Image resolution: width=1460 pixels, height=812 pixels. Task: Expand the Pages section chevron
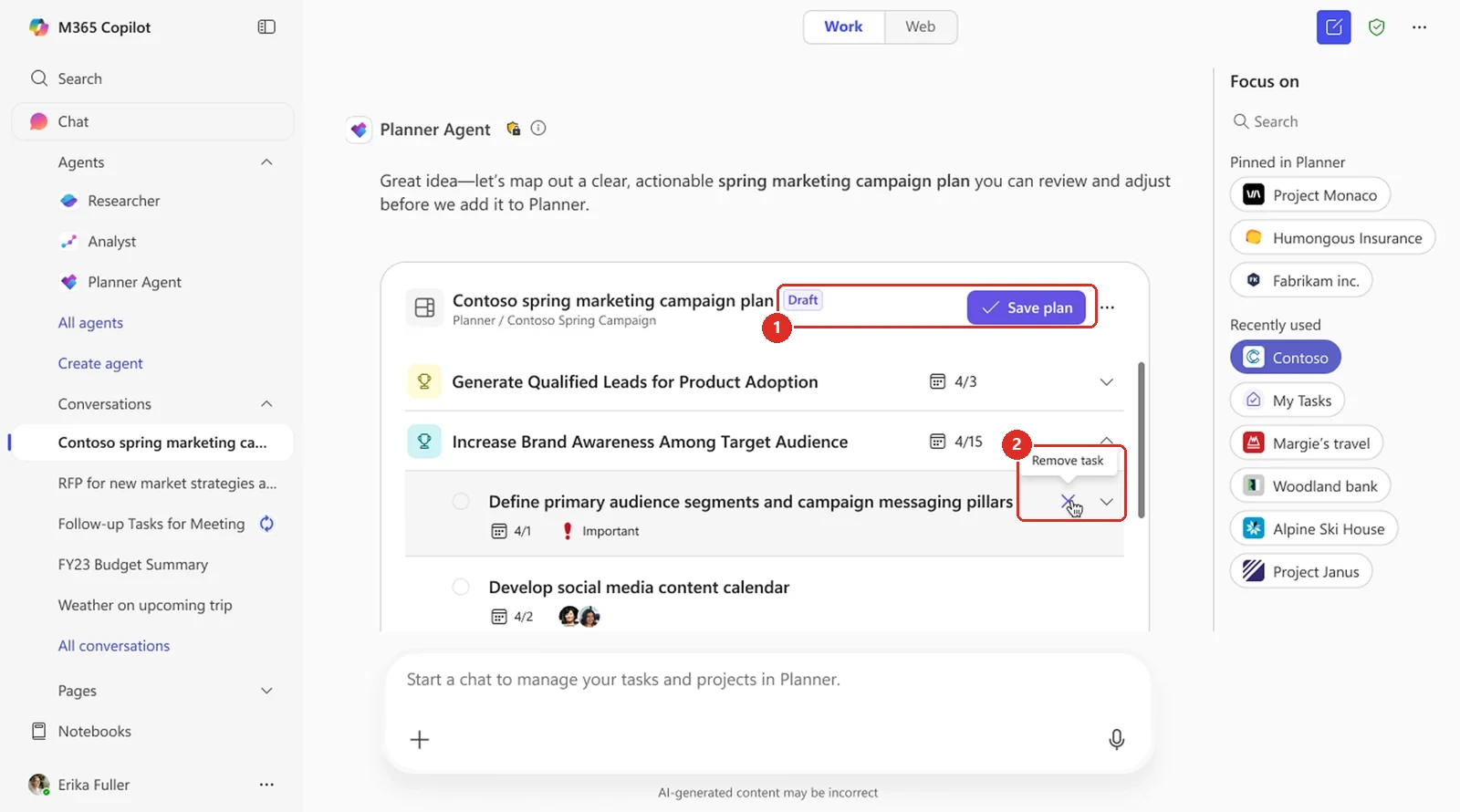coord(266,691)
